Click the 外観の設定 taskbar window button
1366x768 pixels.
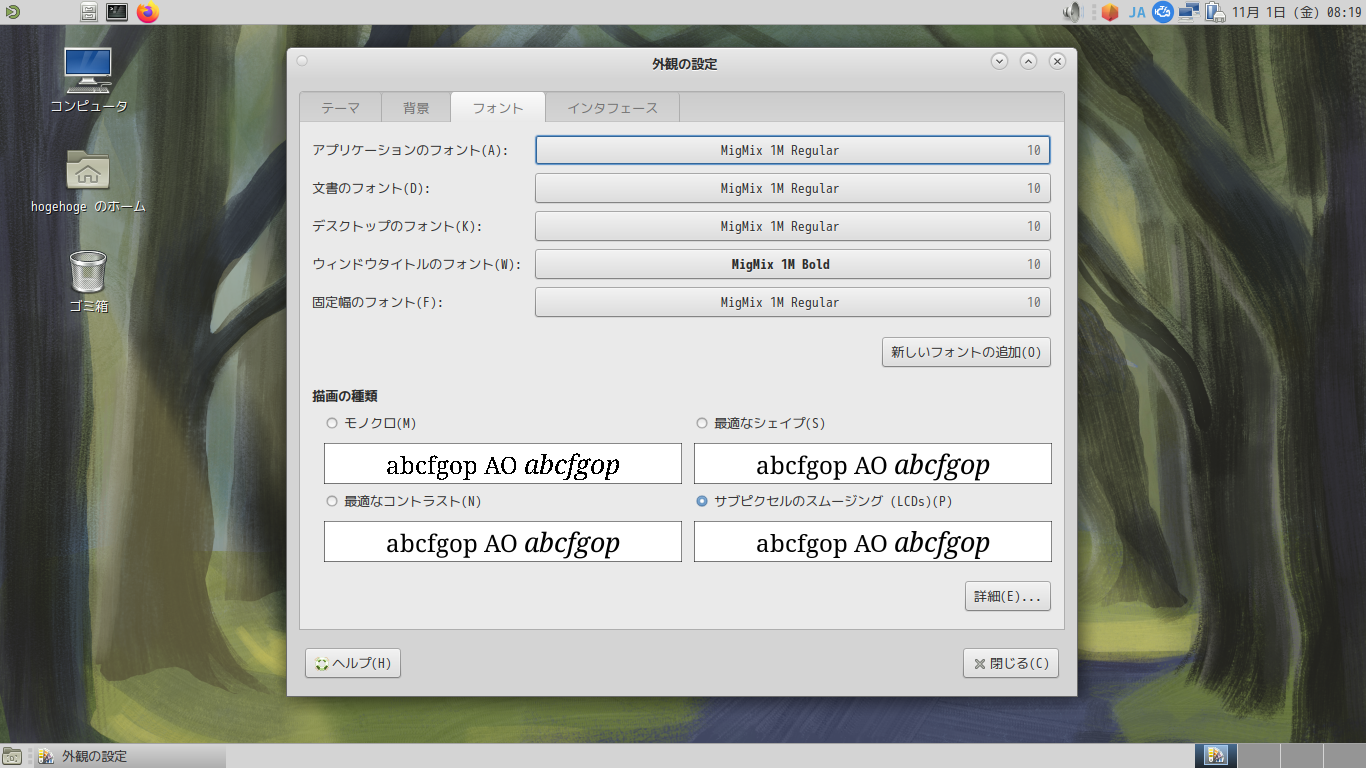click(129, 756)
